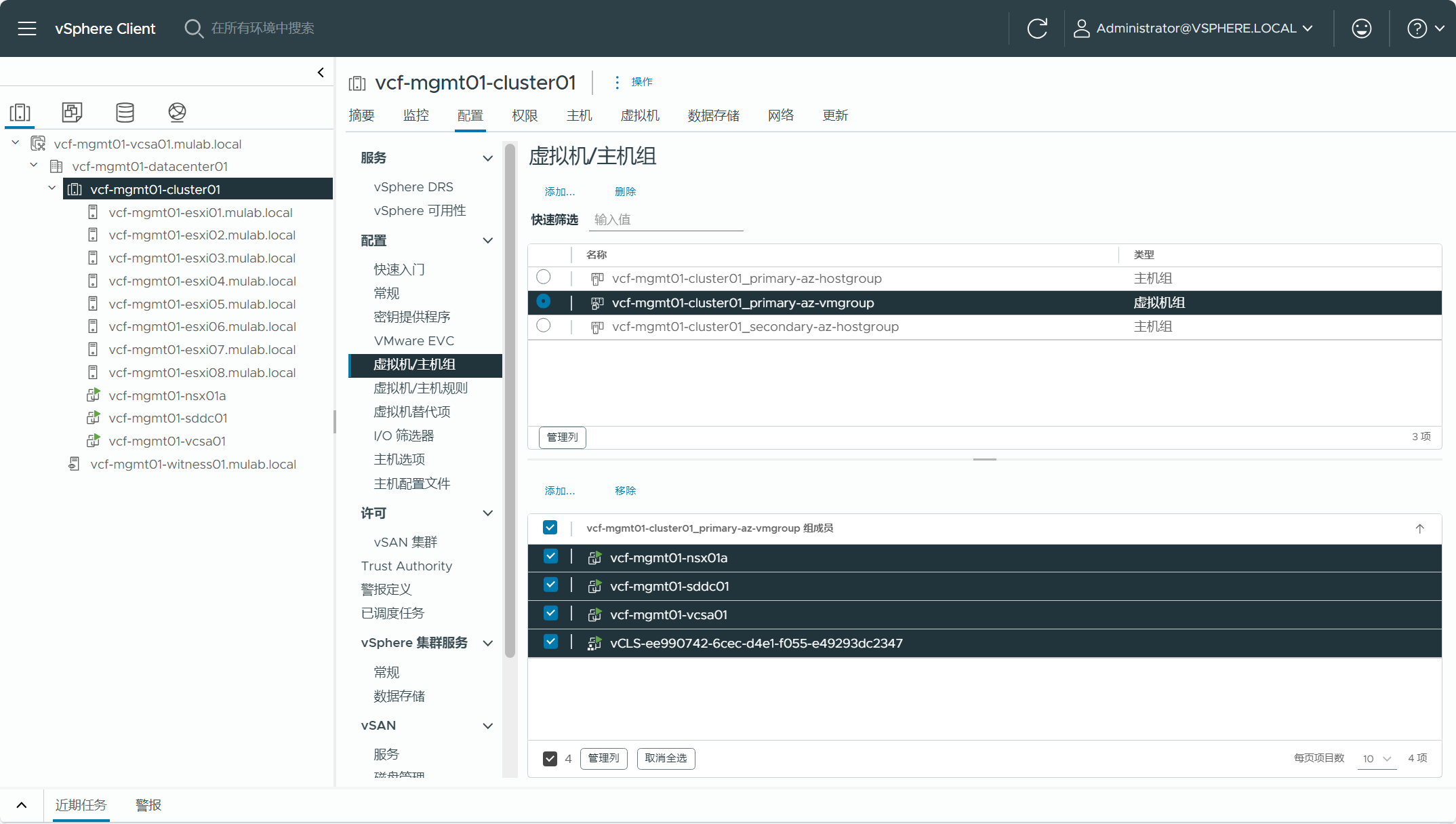
Task: Switch to VMs and Templates inventory view
Action: click(72, 112)
